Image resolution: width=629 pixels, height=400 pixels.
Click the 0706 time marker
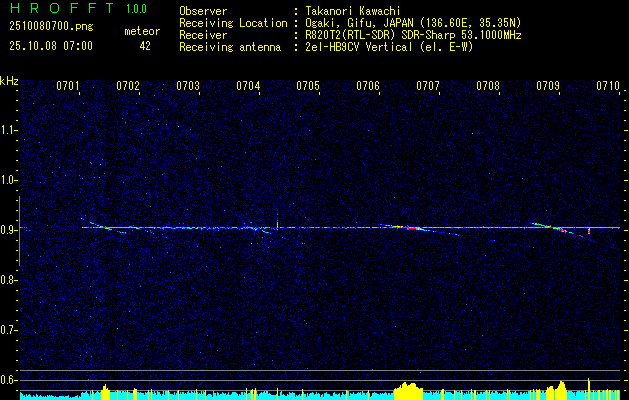click(368, 86)
